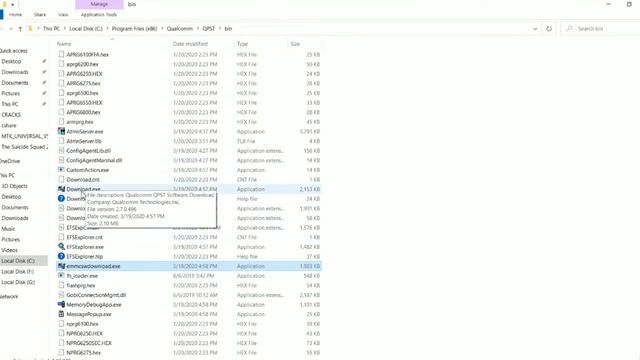640x360 pixels.
Task: Open 3D Objects in the navigation pane
Action: point(14,186)
